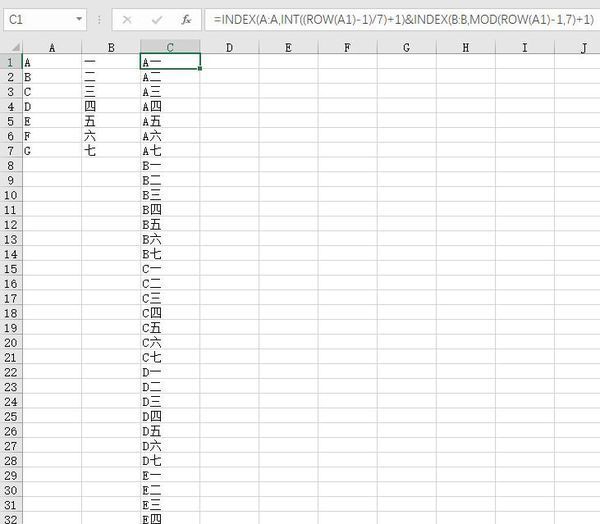Screen dimensions: 600x524
Task: Click inside the formula bar text
Action: click(x=403, y=20)
